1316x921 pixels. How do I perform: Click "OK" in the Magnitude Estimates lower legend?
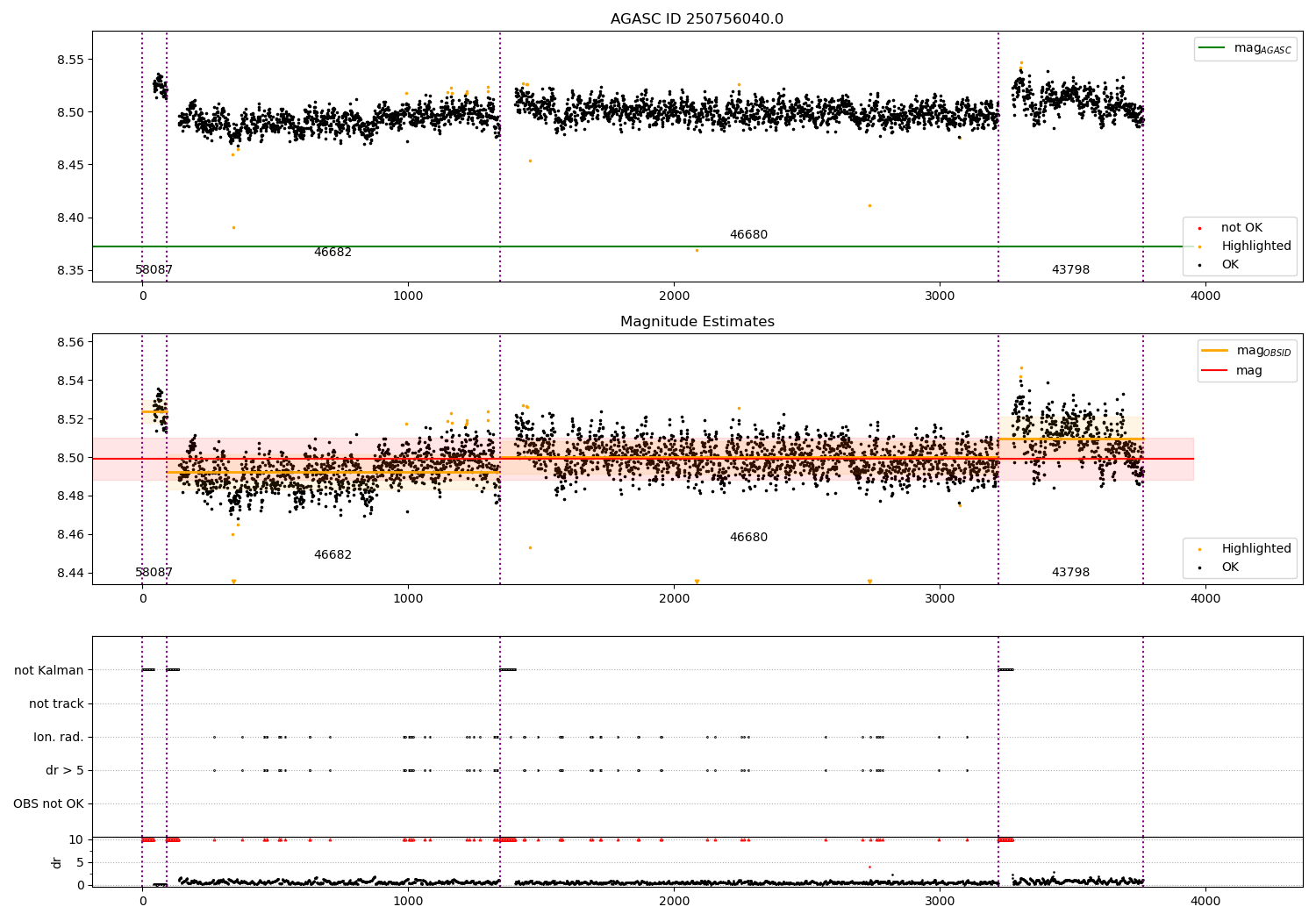point(1230,568)
